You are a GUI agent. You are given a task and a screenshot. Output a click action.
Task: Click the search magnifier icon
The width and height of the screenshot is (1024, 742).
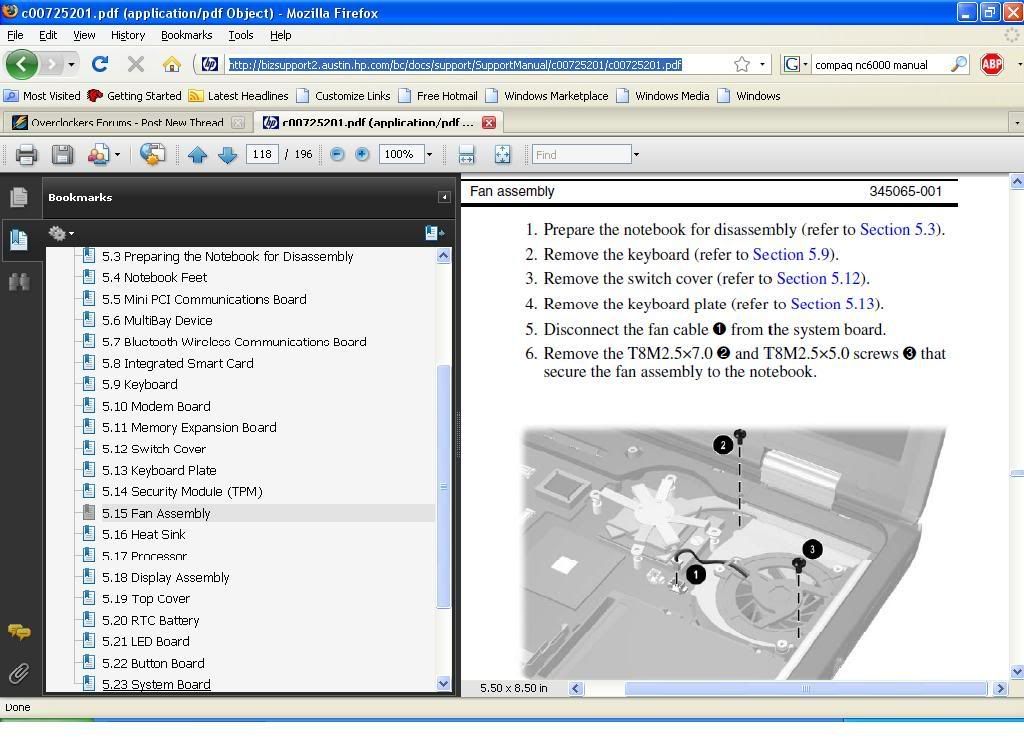(959, 64)
